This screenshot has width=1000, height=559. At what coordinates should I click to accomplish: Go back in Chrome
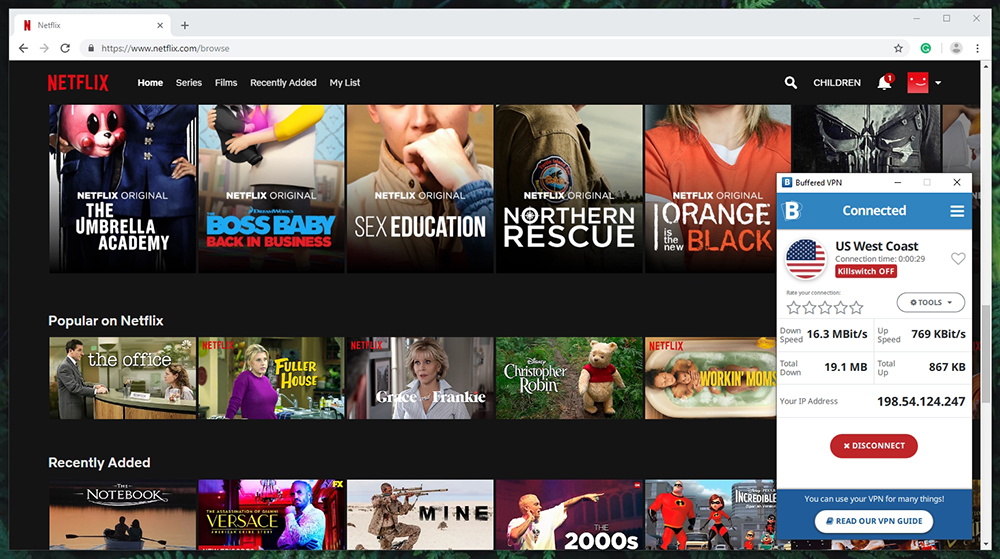24,48
